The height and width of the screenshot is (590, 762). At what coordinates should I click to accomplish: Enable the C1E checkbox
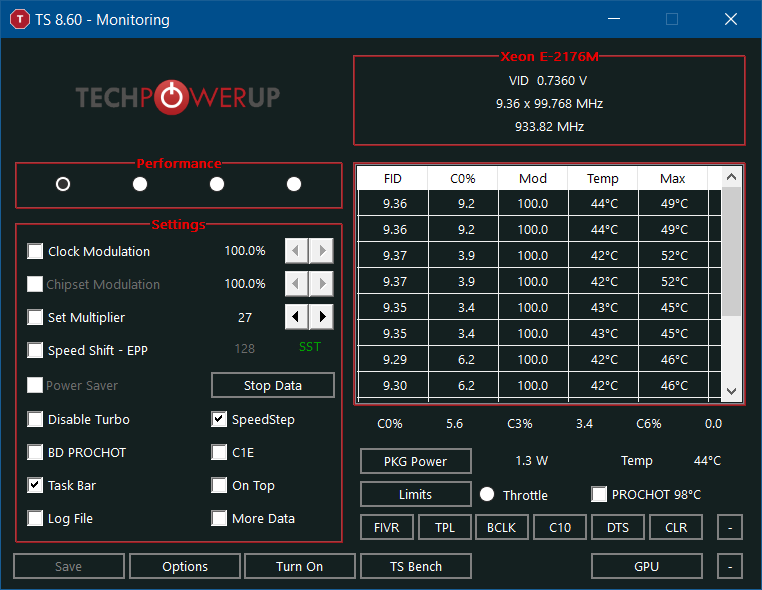click(219, 452)
